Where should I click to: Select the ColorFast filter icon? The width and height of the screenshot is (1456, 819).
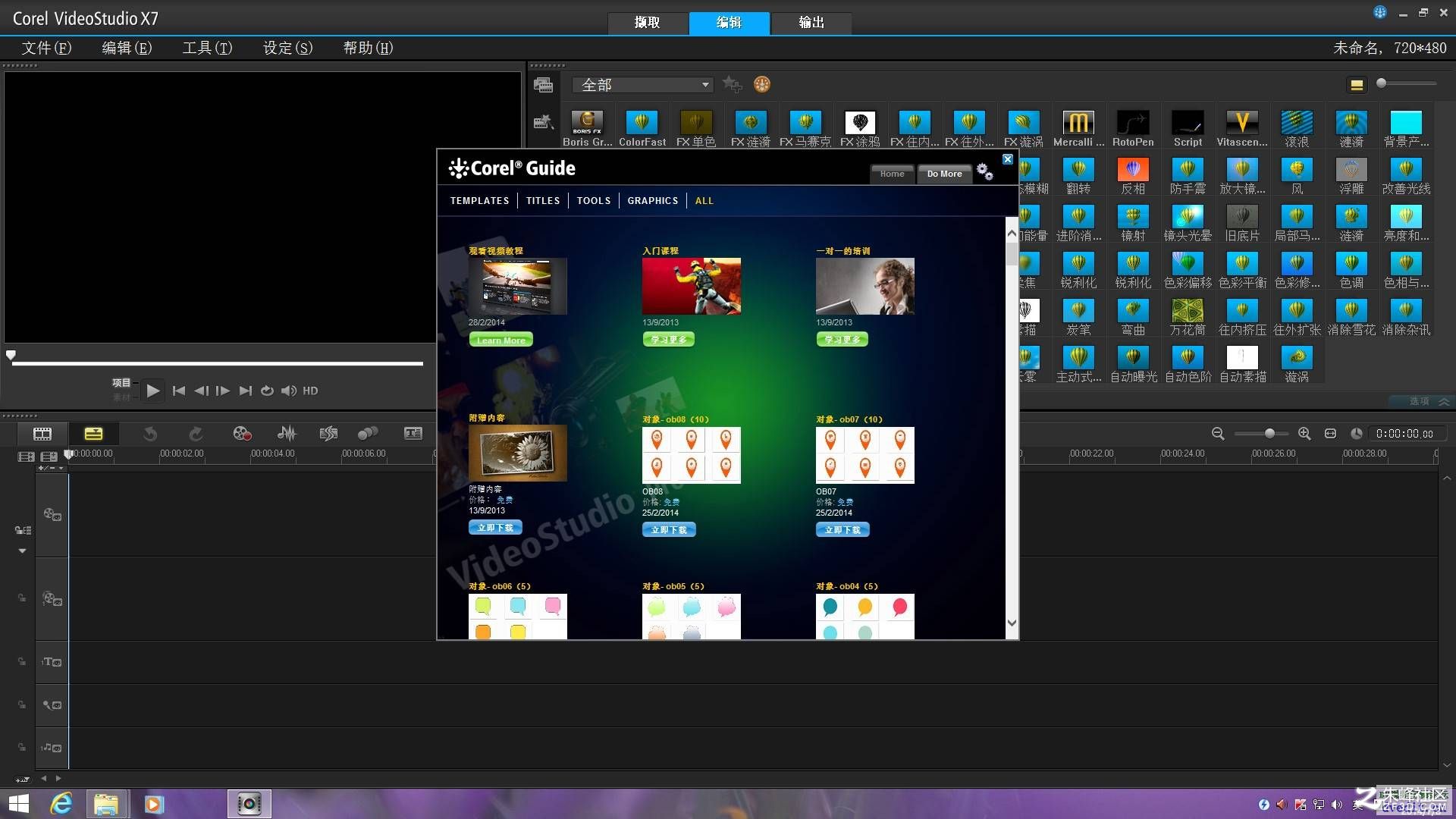pyautogui.click(x=642, y=122)
